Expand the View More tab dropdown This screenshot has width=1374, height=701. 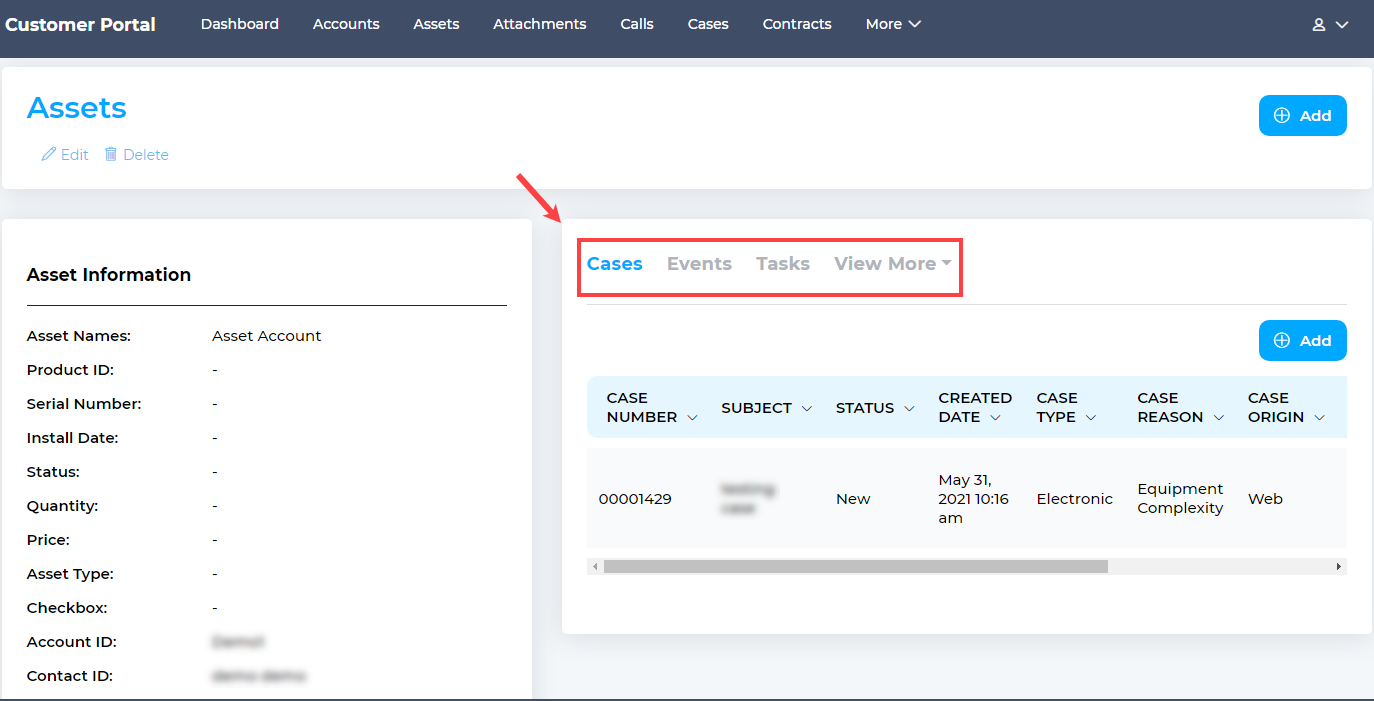pos(891,264)
